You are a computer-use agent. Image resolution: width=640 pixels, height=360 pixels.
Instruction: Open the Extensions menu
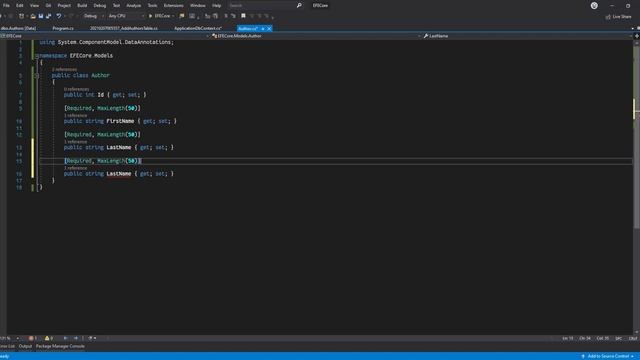click(x=173, y=6)
